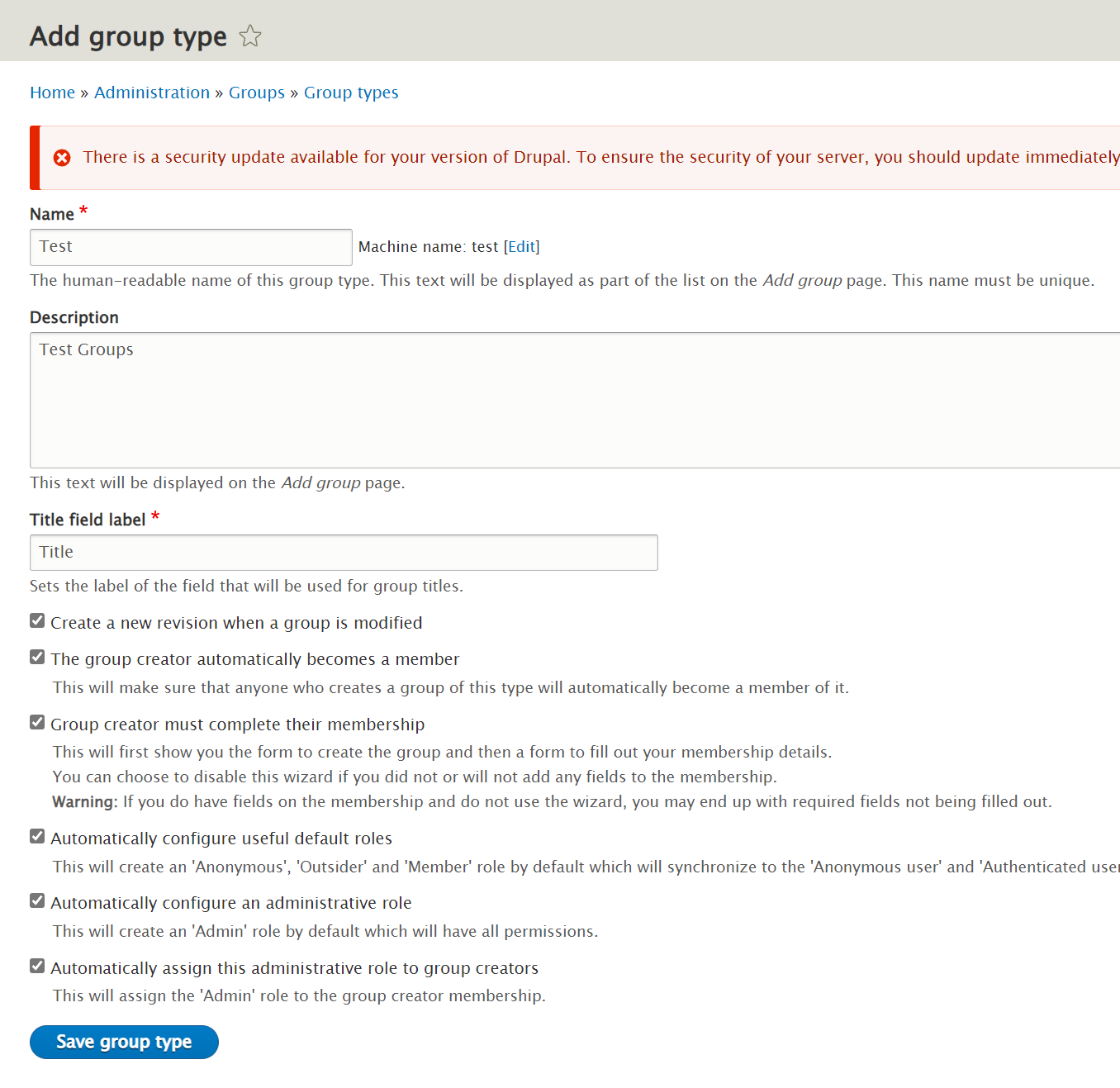The width and height of the screenshot is (1120, 1088).
Task: Toggle 'Automatically configure useful default roles'
Action: 37,836
